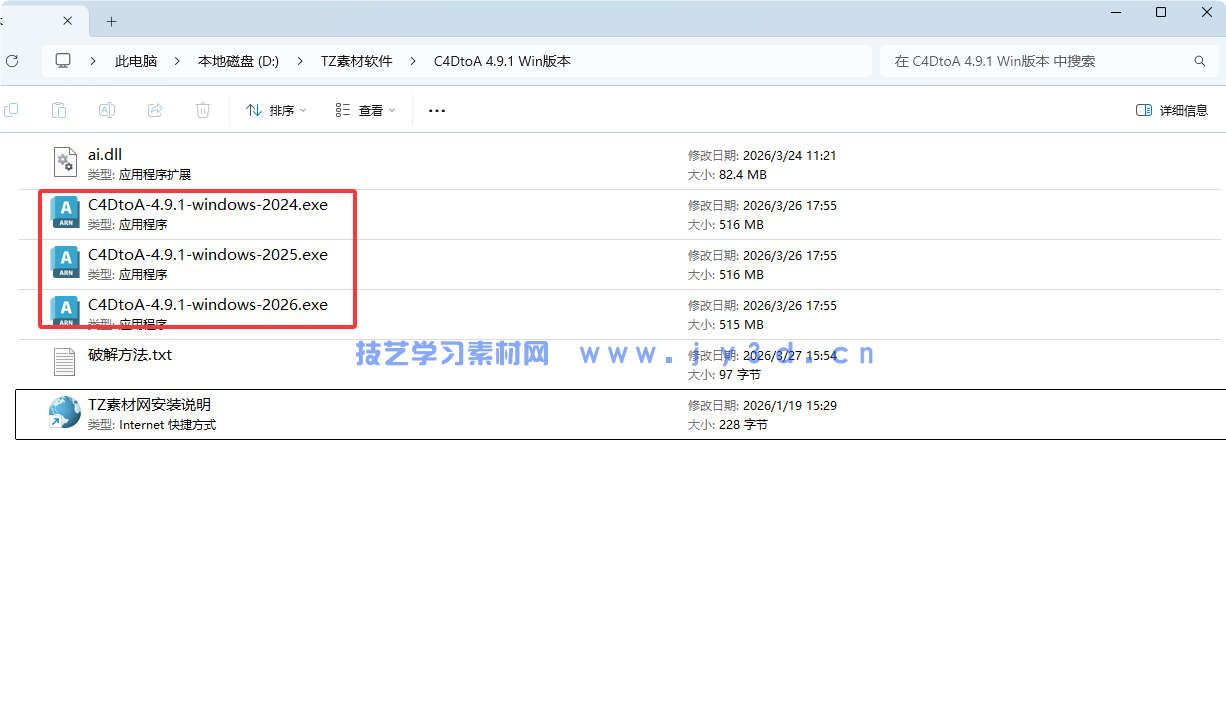Click the delete trash toolbar icon

(203, 110)
